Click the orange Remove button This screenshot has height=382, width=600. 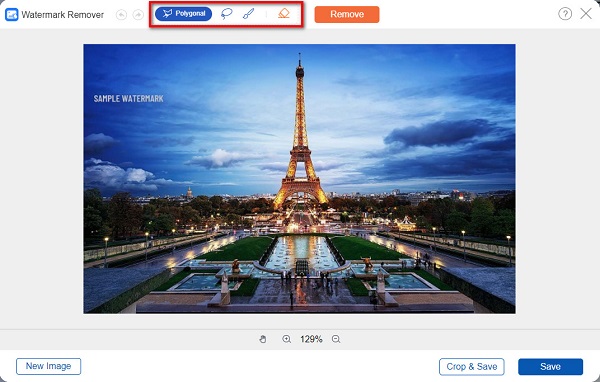tap(347, 15)
